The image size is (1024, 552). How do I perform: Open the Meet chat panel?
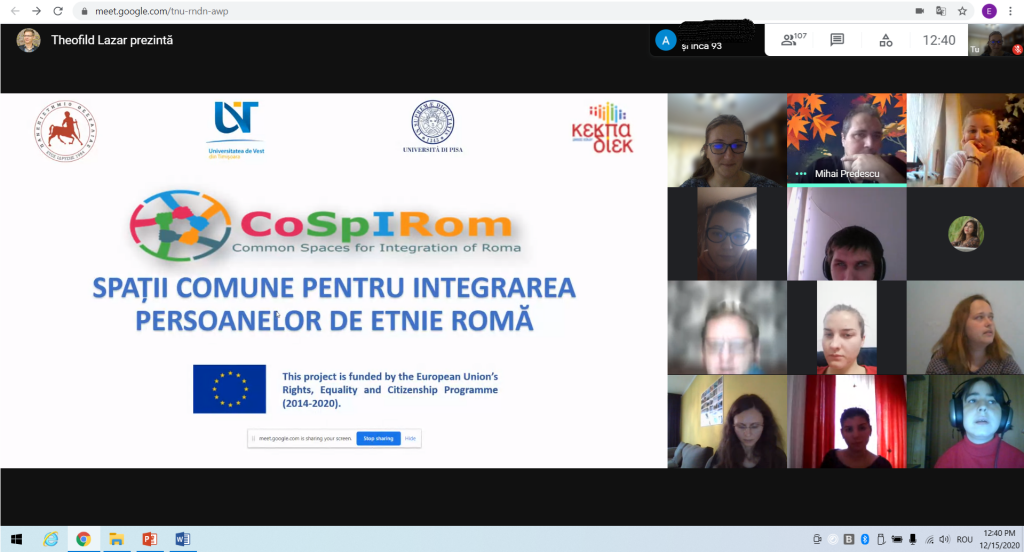tap(837, 40)
